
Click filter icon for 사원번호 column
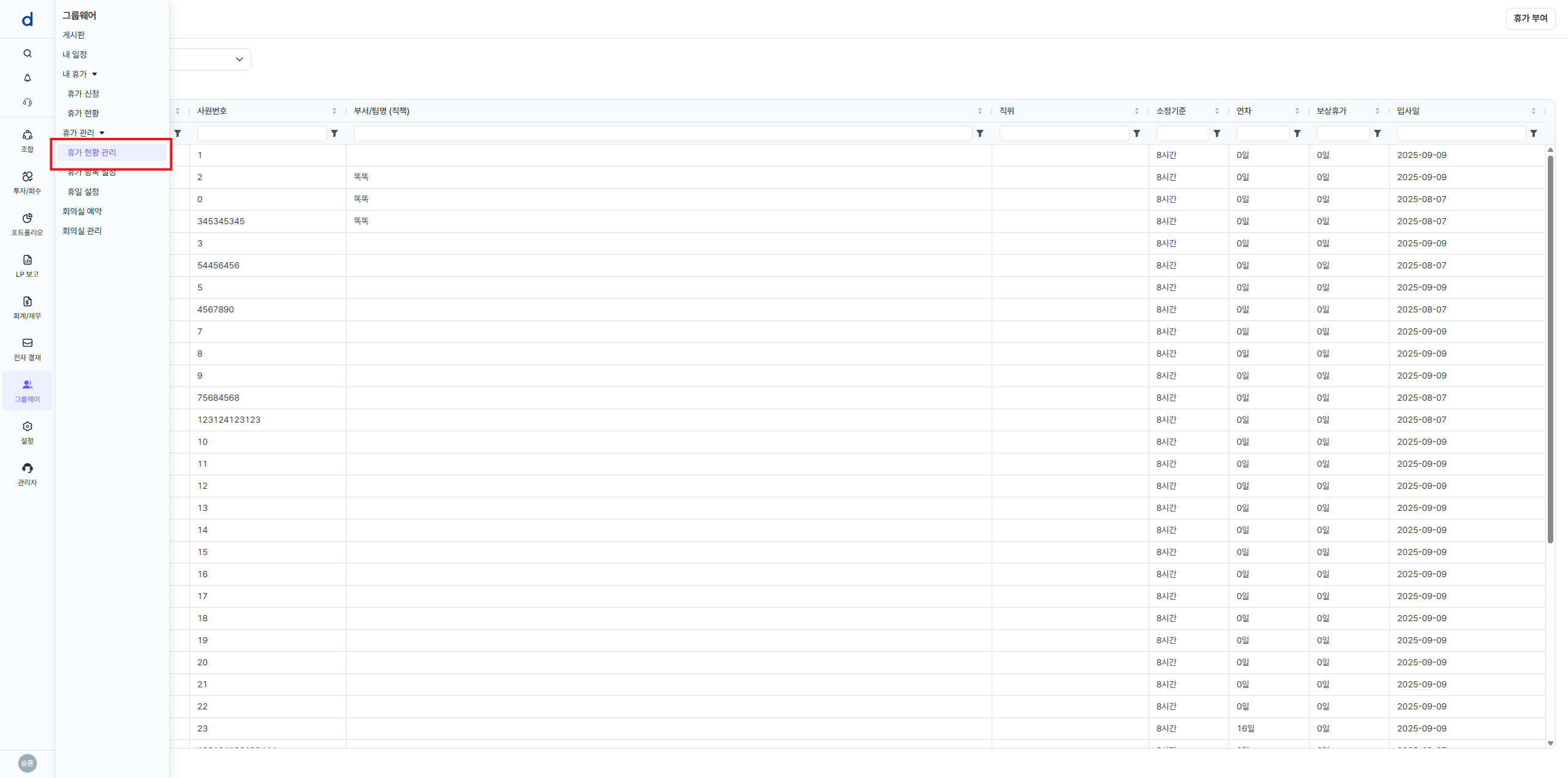[x=334, y=134]
